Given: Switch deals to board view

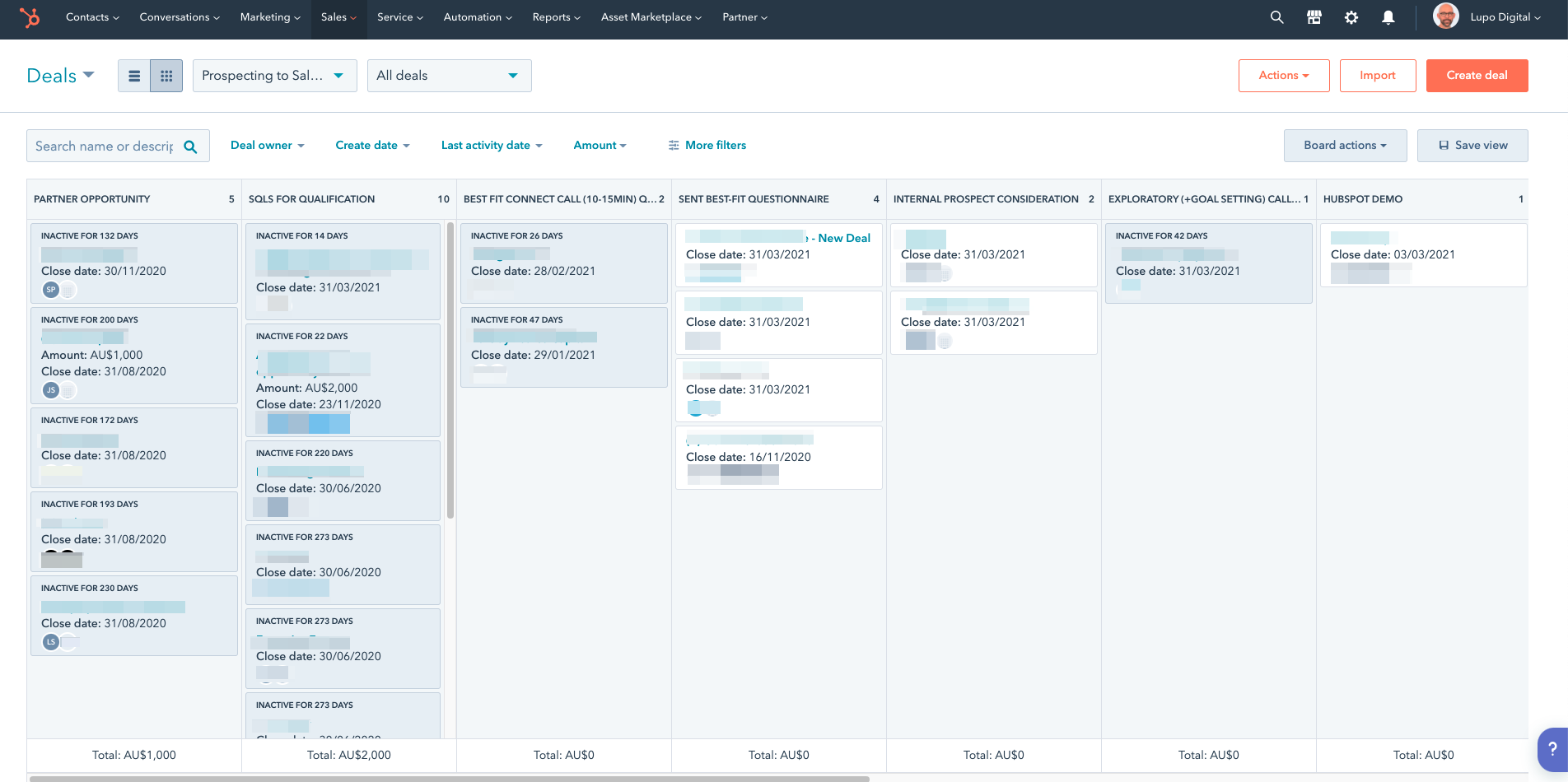Looking at the screenshot, I should 166,75.
